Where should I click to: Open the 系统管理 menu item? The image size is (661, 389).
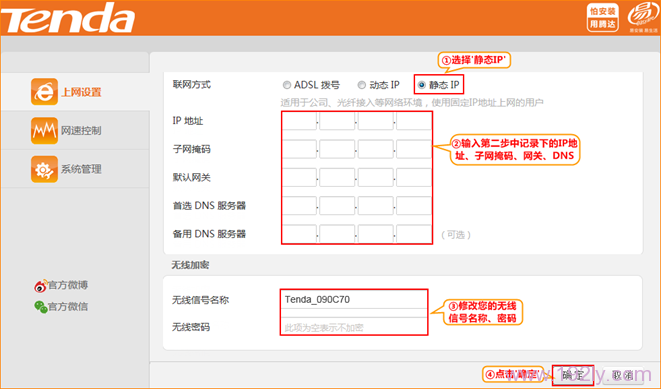75,169
